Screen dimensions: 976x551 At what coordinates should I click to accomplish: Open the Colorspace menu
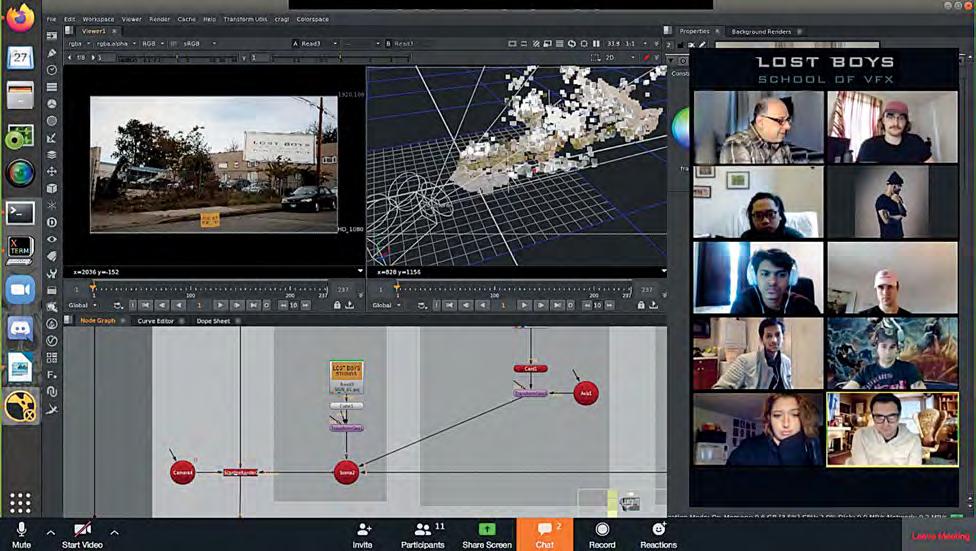click(x=312, y=19)
